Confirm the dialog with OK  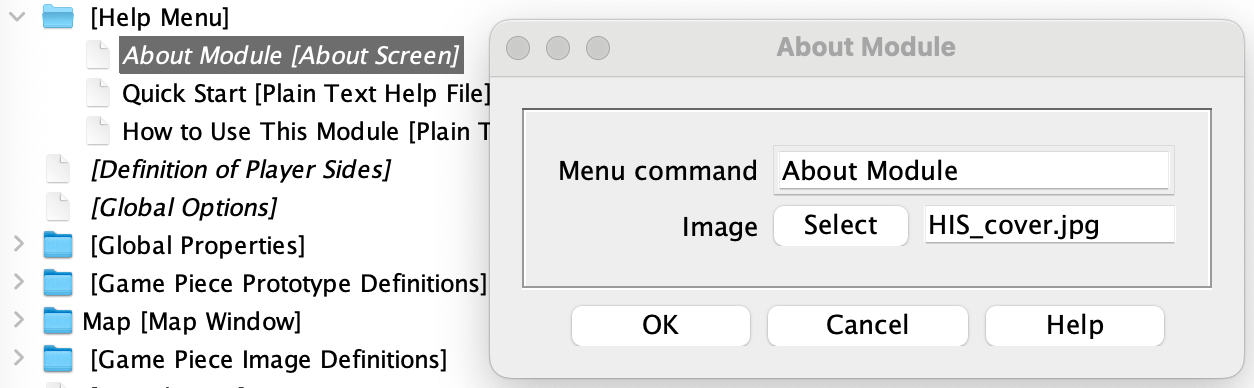point(660,325)
